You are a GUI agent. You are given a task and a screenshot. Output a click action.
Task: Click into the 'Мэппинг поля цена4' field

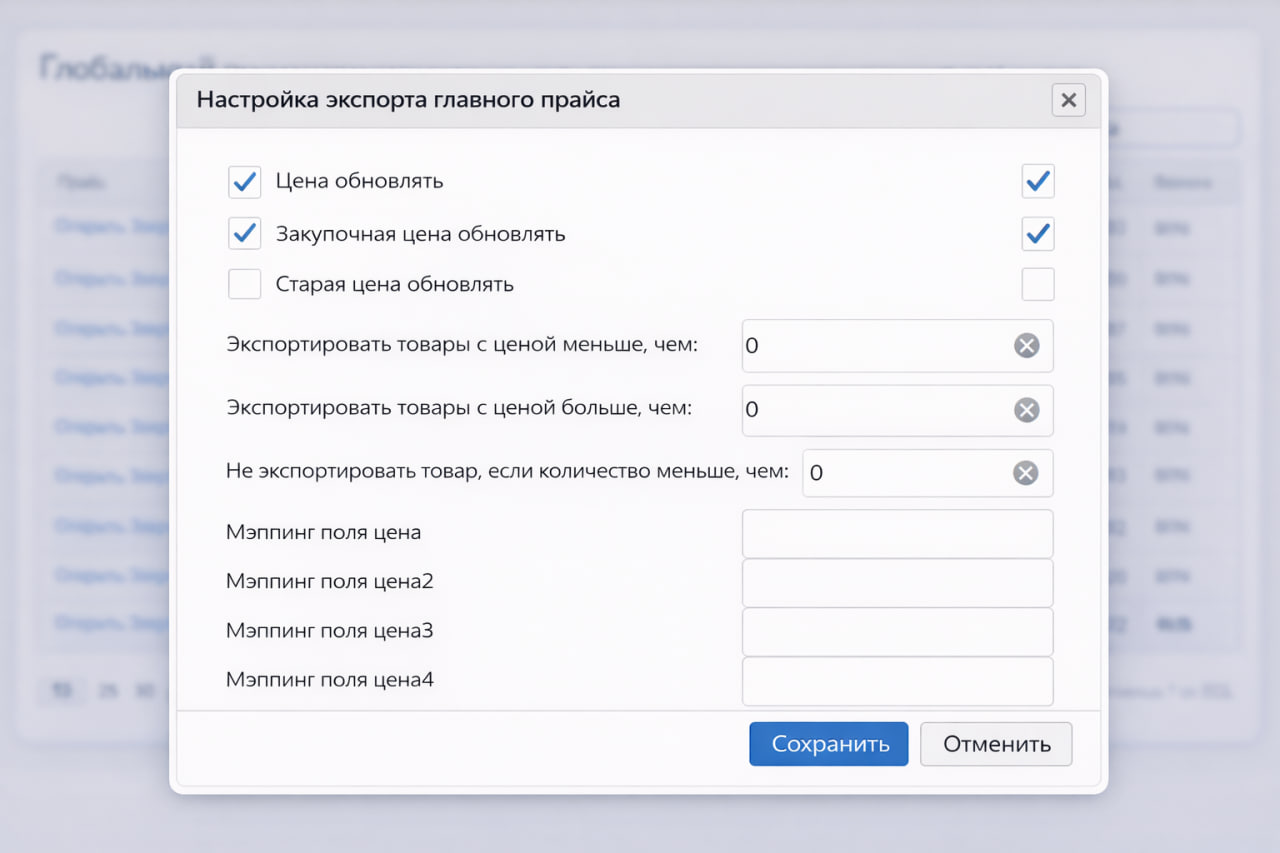click(897, 681)
